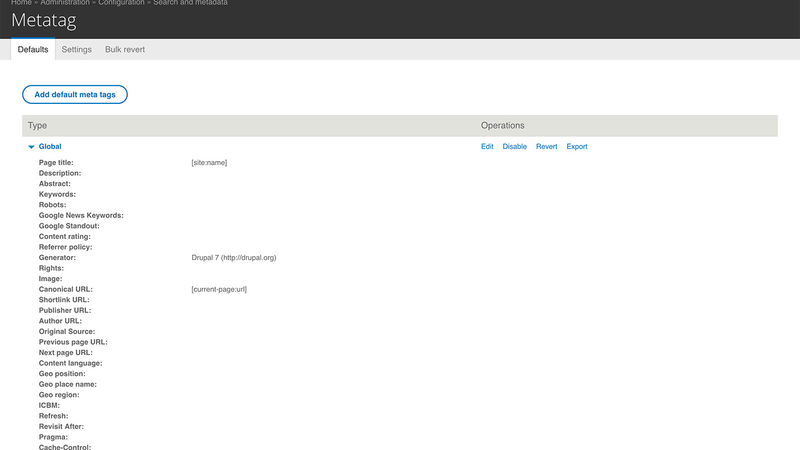Click the 'Next page URL:' label
Screen dimensions: 800x450
(66, 353)
